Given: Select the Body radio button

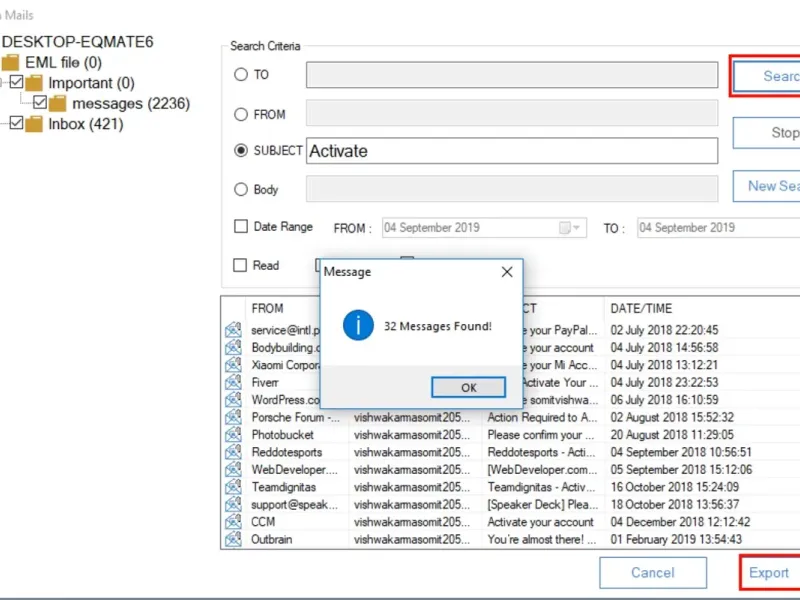Looking at the screenshot, I should (241, 189).
